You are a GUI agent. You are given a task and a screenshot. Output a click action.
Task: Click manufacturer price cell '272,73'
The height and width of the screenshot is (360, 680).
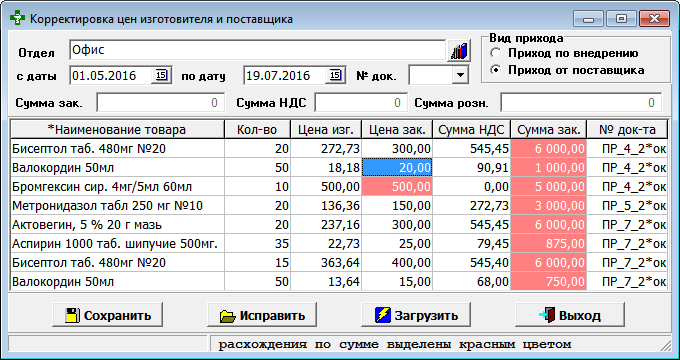[x=326, y=149]
